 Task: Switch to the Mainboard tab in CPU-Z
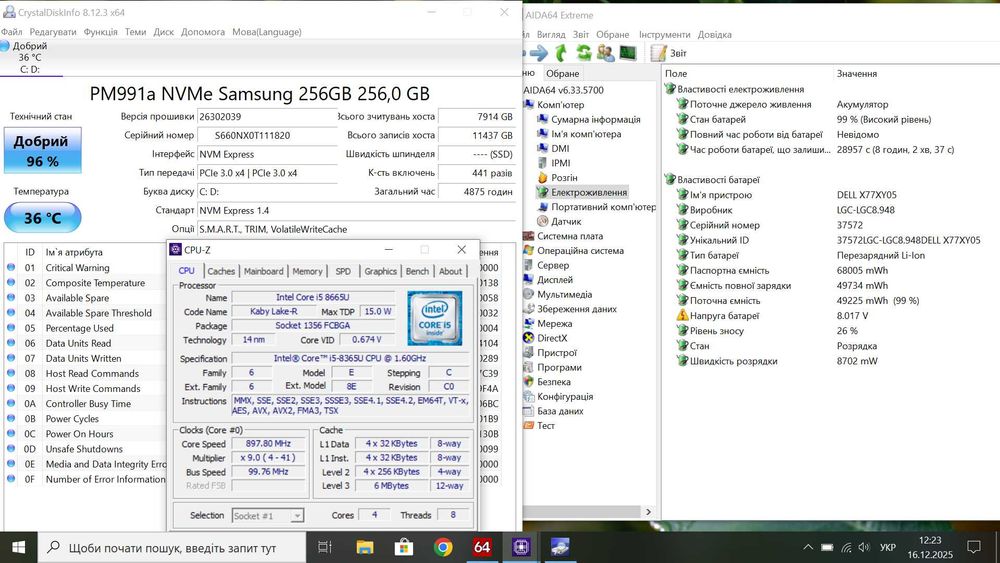pos(263,271)
